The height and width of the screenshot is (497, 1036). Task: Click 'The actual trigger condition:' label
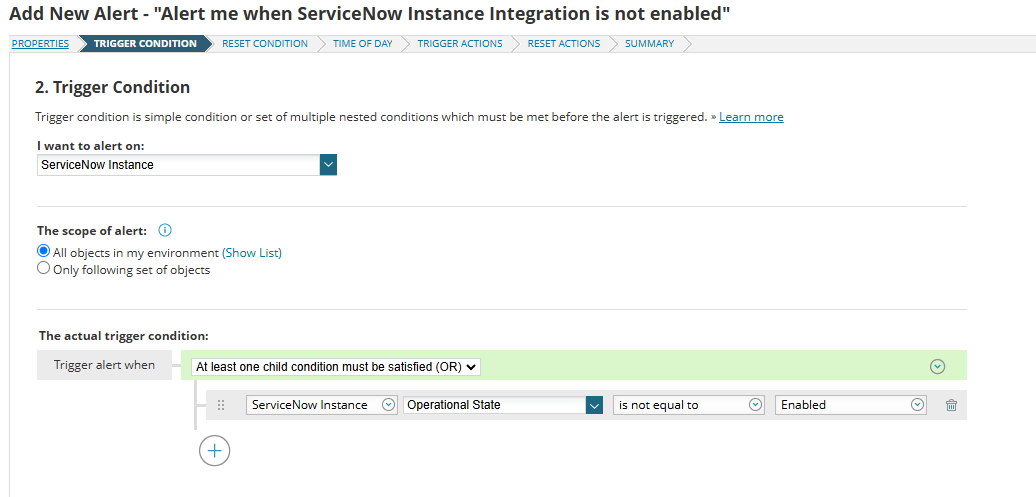124,336
